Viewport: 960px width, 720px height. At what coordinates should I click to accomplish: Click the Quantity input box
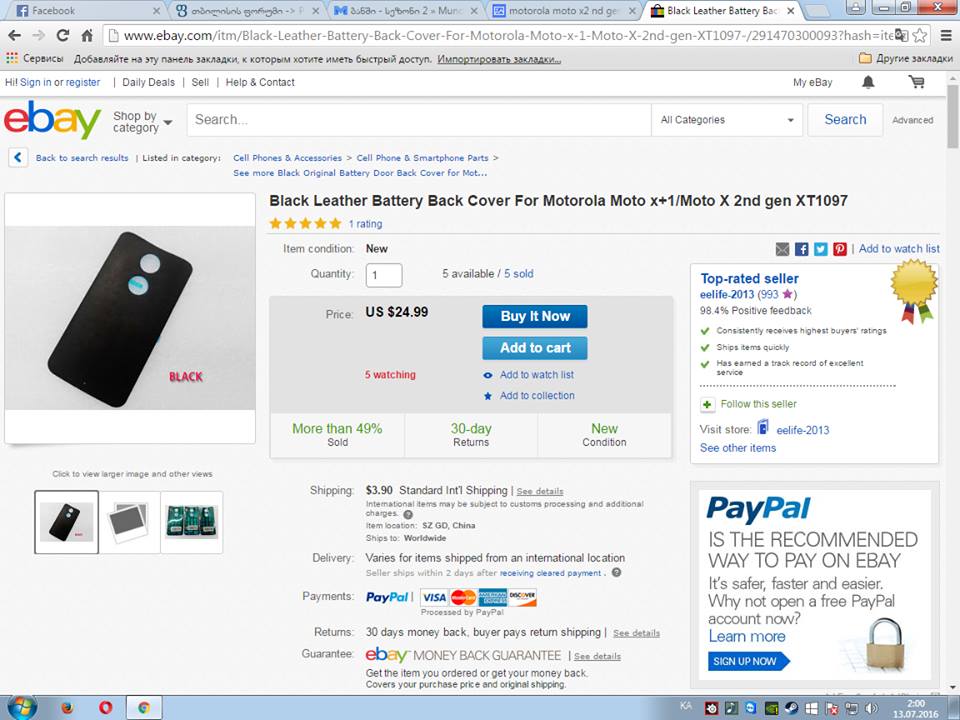tap(384, 276)
